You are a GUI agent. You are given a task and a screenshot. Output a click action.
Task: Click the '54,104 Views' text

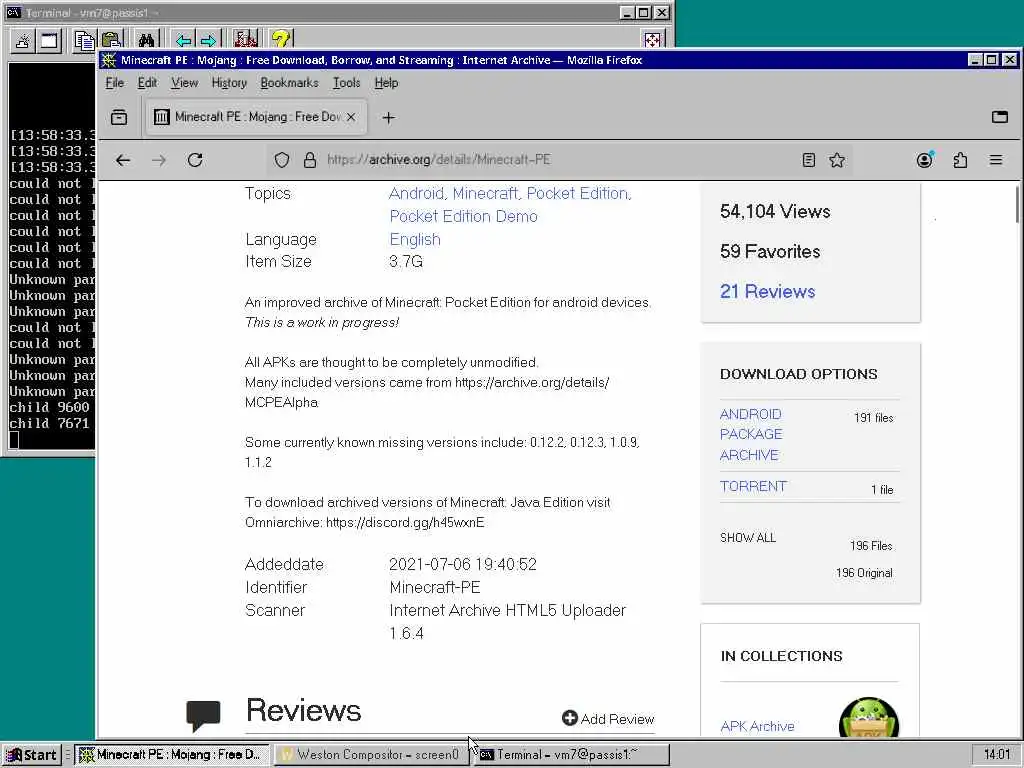tap(775, 212)
